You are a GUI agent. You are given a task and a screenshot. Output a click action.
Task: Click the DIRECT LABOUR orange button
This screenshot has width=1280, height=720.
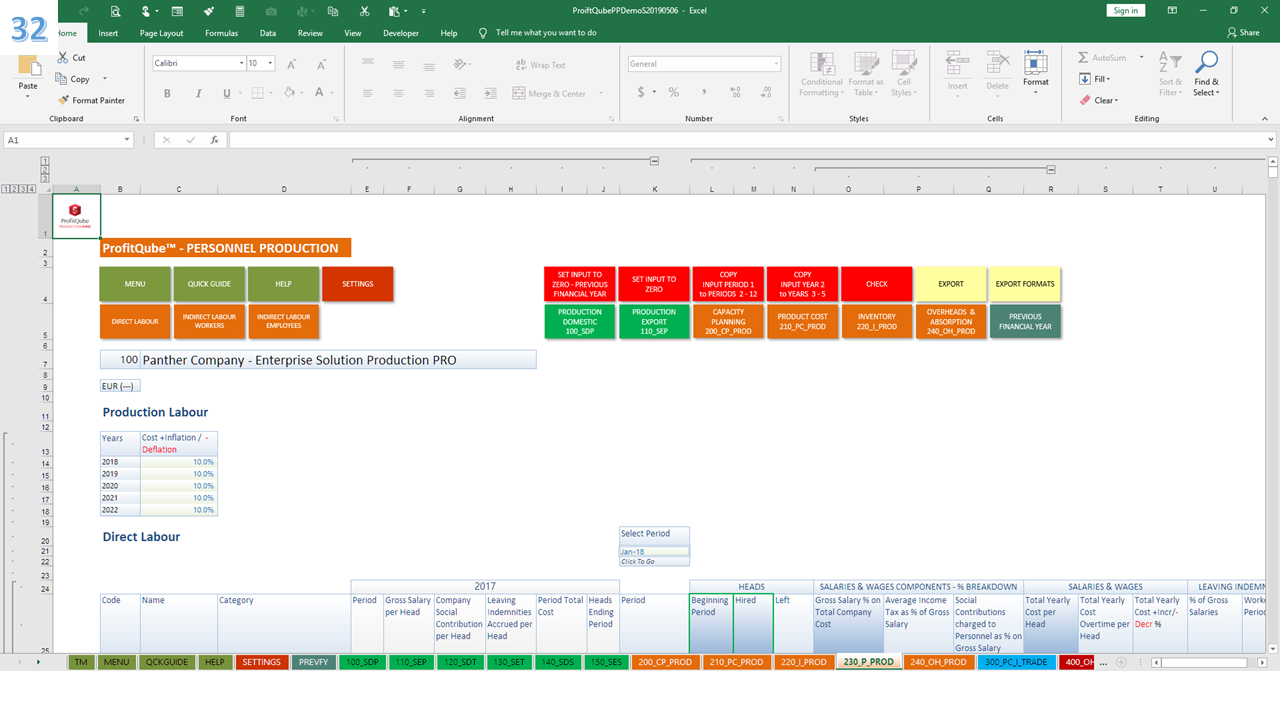[135, 321]
